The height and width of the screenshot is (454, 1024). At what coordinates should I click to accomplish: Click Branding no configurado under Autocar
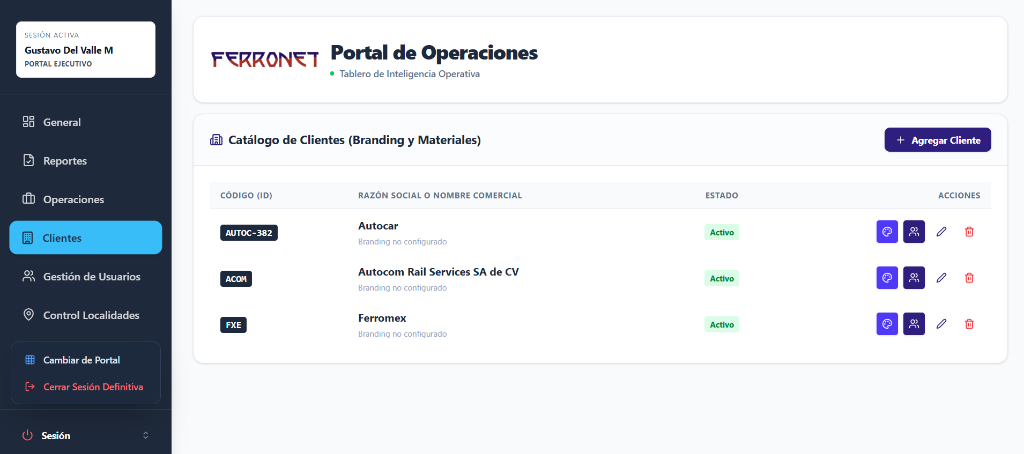click(402, 242)
